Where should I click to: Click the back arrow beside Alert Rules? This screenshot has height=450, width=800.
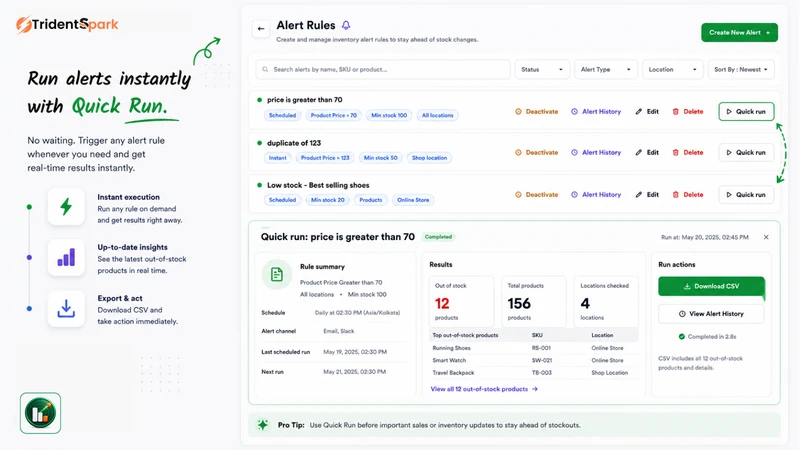(261, 29)
